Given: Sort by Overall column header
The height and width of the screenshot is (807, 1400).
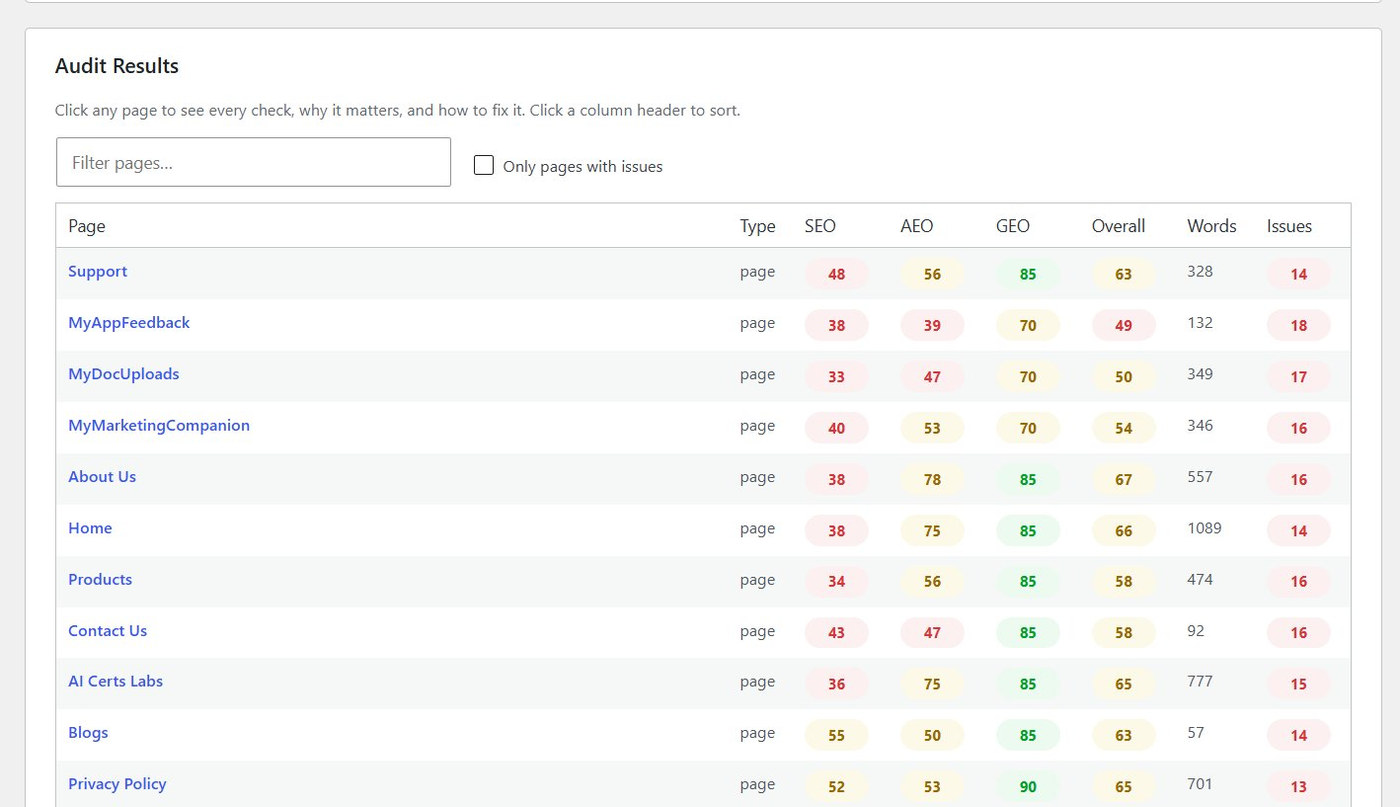Looking at the screenshot, I should 1118,226.
